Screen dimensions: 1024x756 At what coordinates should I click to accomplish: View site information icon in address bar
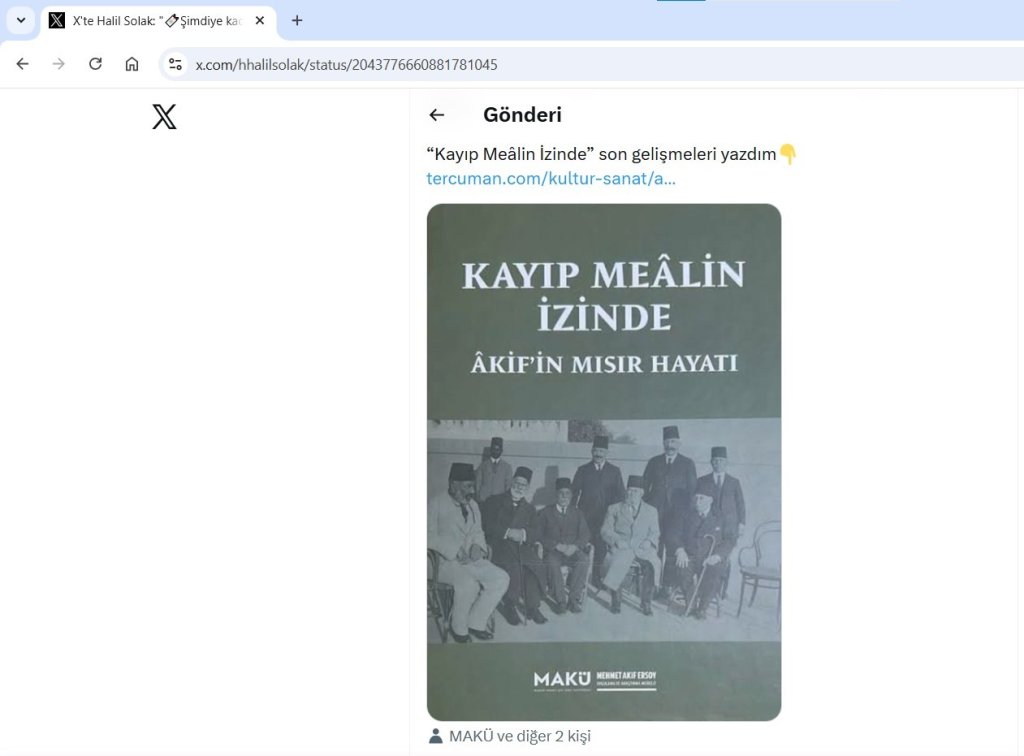(x=175, y=64)
